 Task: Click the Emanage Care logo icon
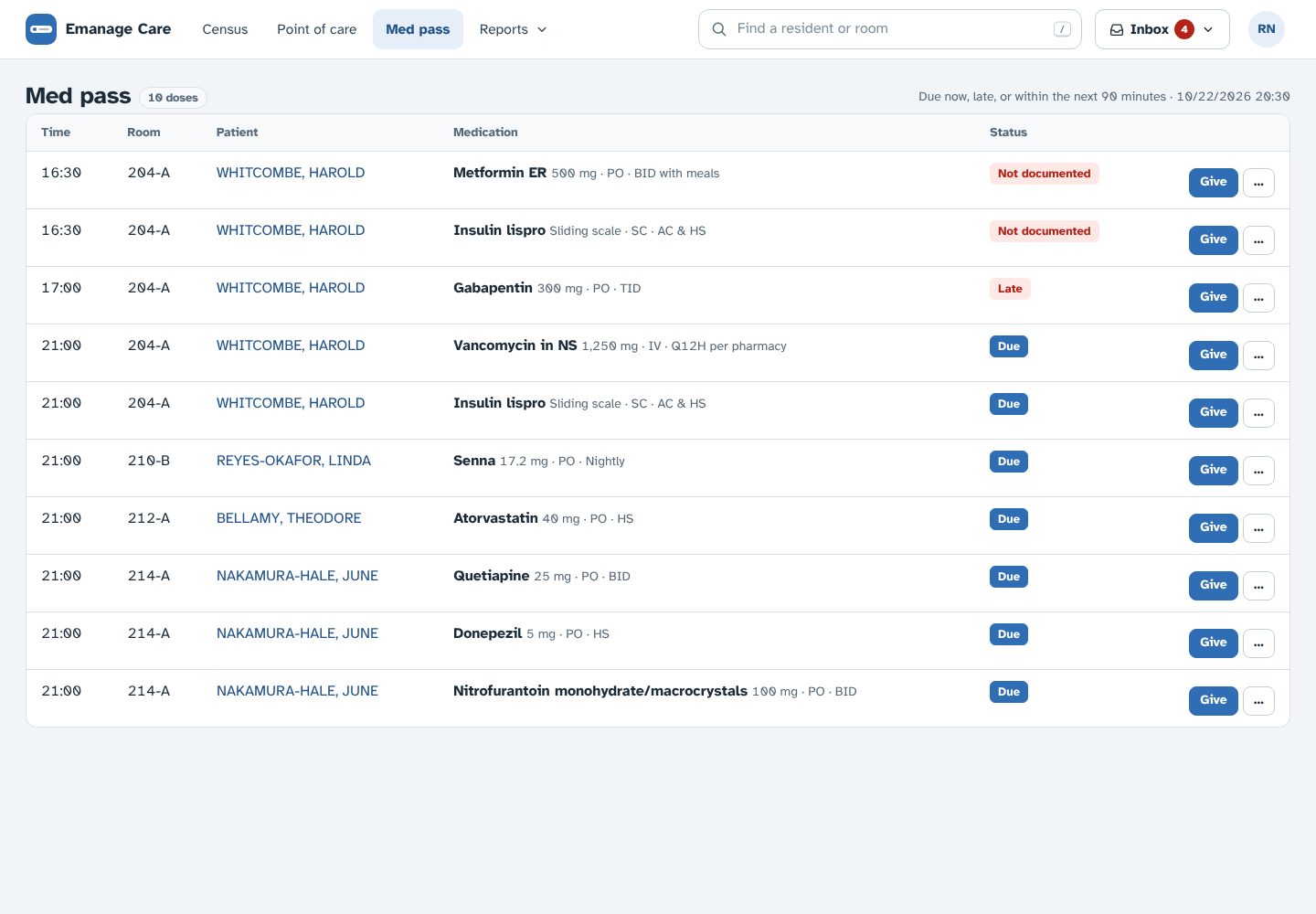point(41,29)
